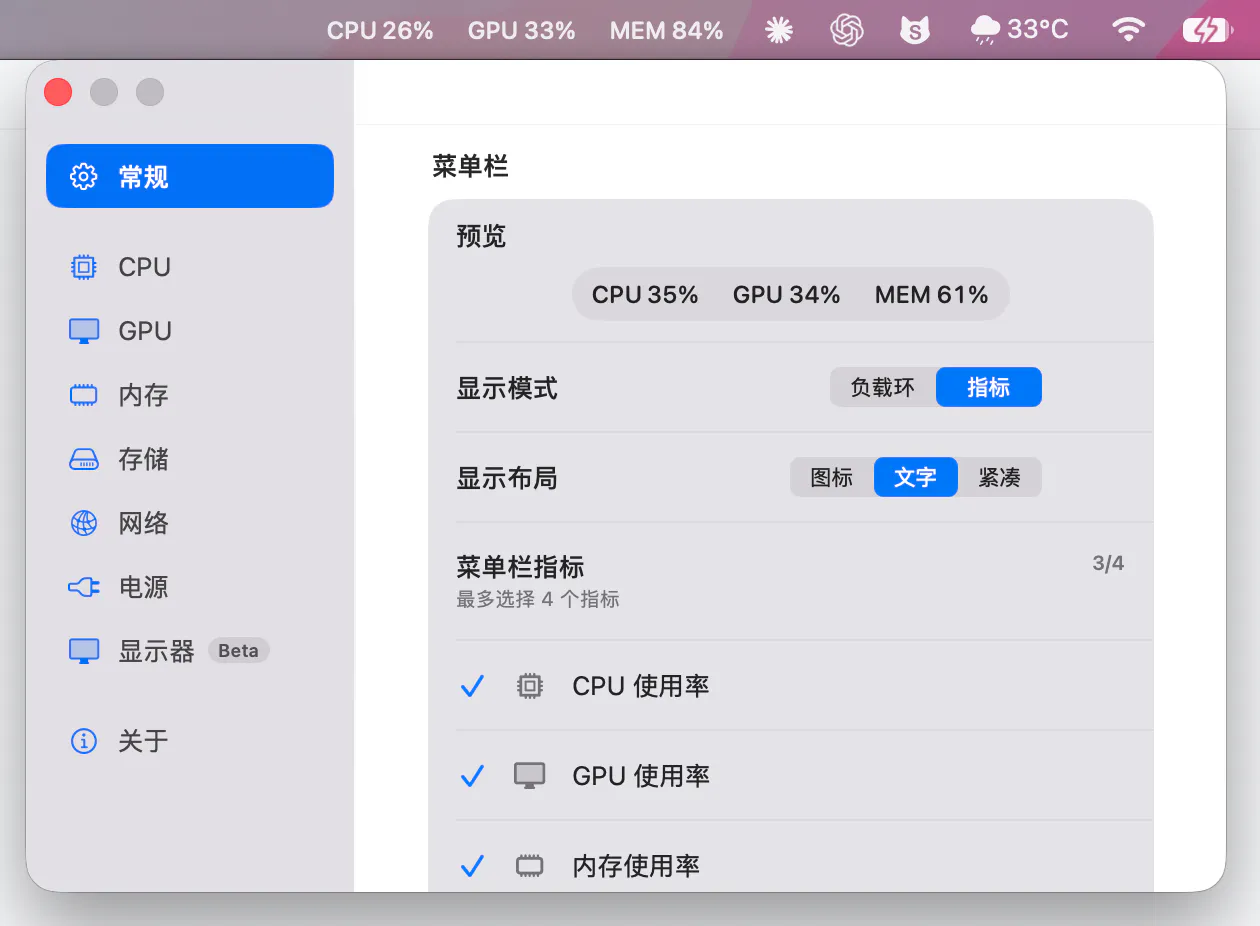Viewport: 1260px width, 926px height.
Task: Click the chip icon beside CPU 使用率
Action: click(x=530, y=686)
